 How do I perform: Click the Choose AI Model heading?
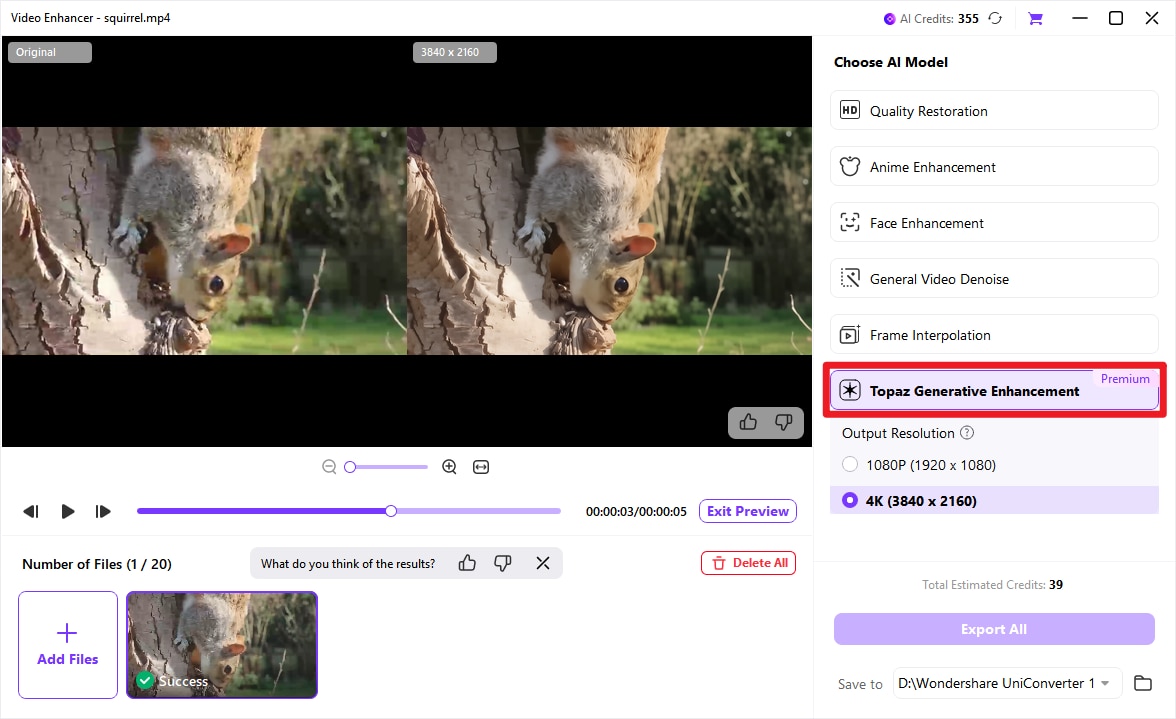(x=891, y=62)
